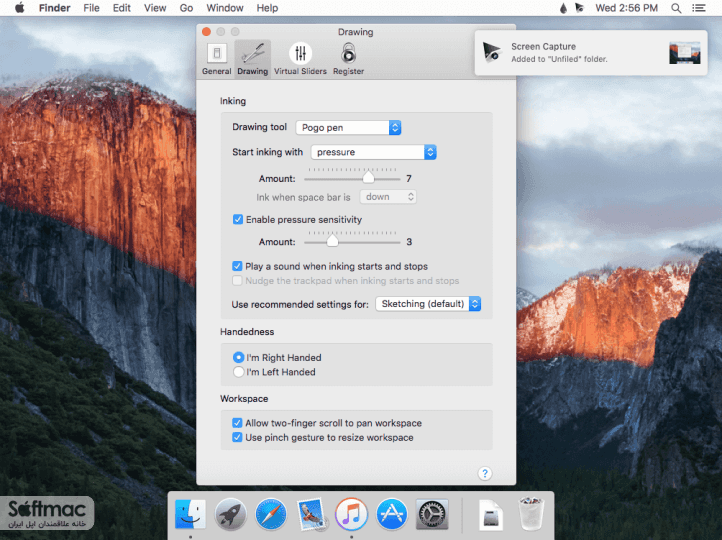This screenshot has height=540, width=722.
Task: Click the help question mark button
Action: (x=484, y=473)
